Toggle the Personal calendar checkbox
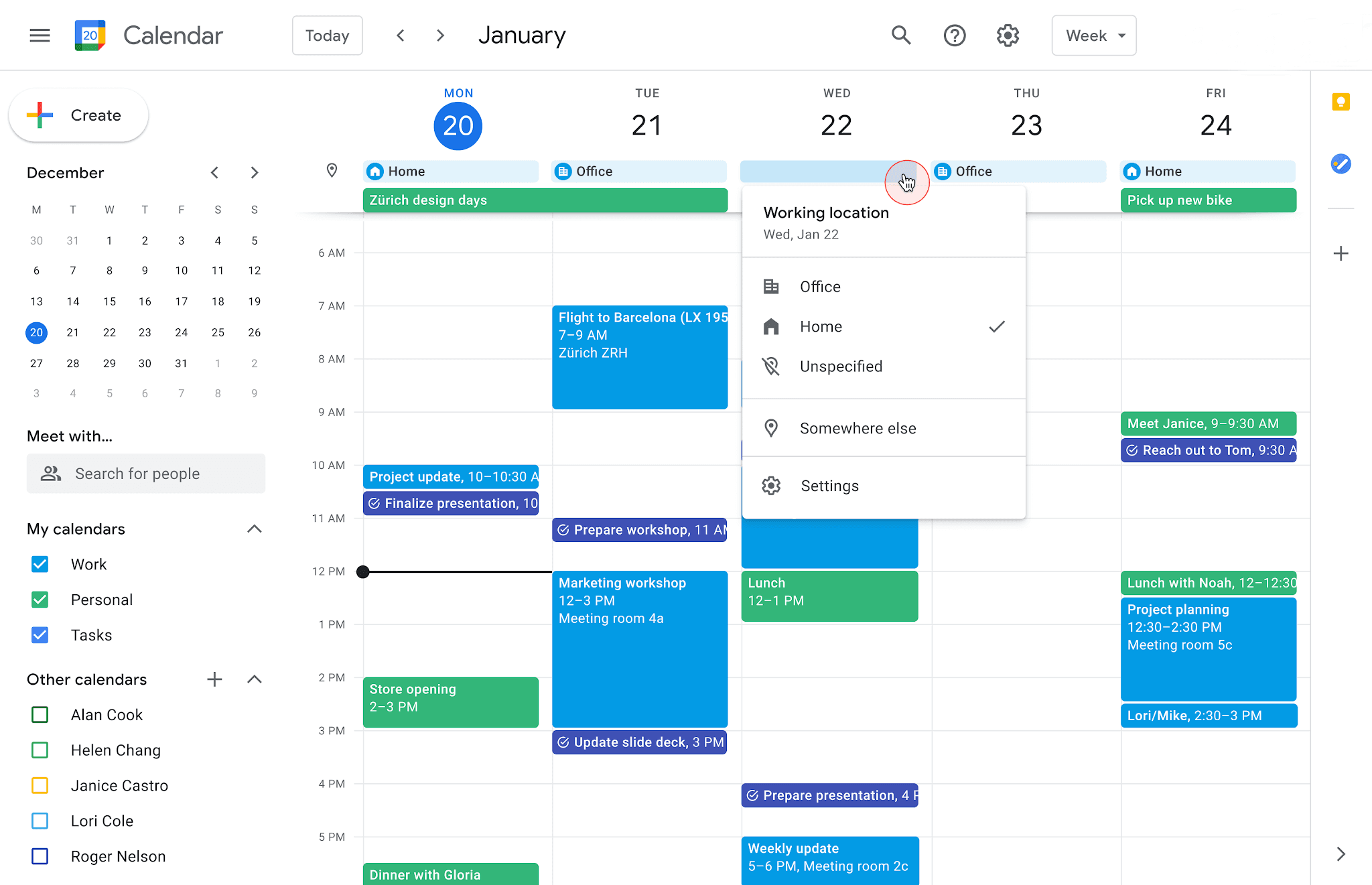Viewport: 1372px width, 885px height. [40, 600]
